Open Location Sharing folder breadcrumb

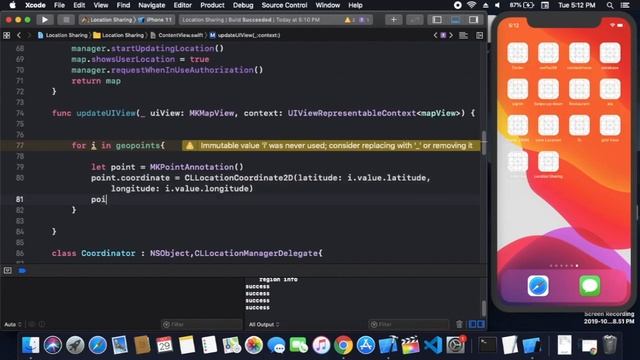pyautogui.click(x=118, y=36)
